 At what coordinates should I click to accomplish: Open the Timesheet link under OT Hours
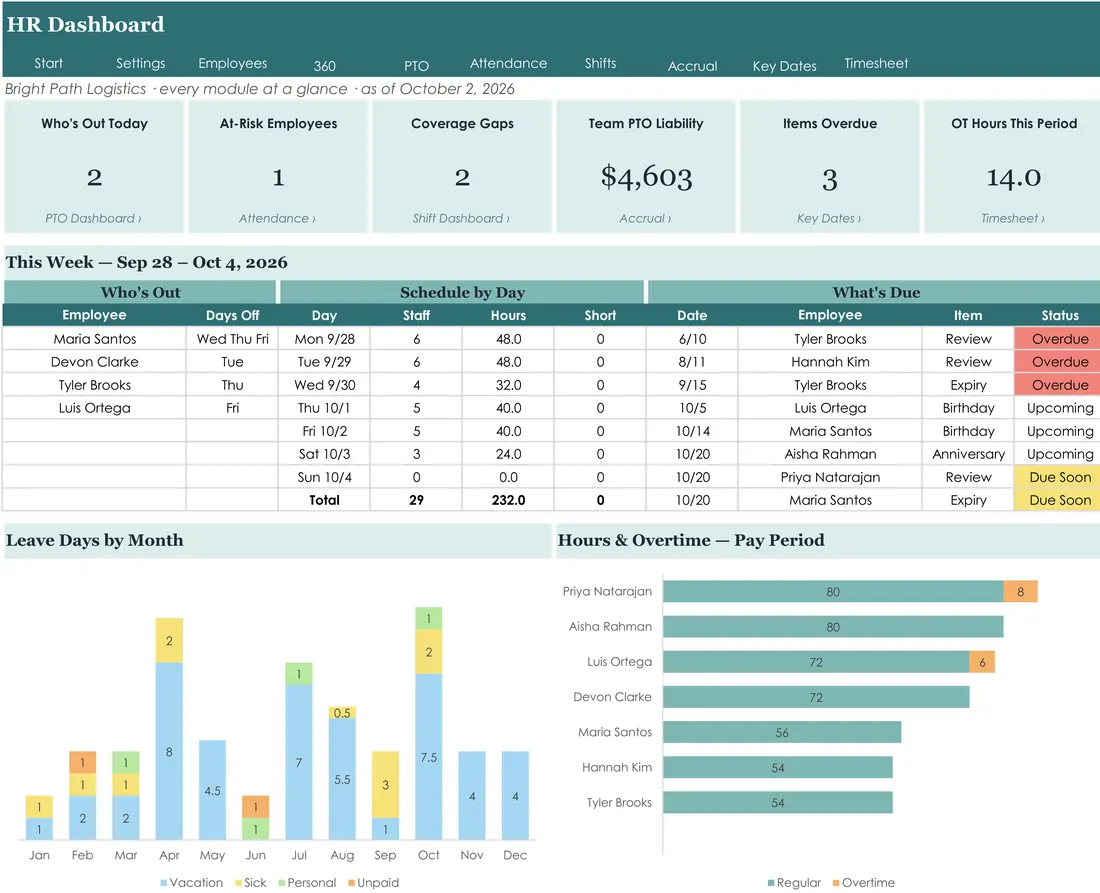(x=1012, y=218)
